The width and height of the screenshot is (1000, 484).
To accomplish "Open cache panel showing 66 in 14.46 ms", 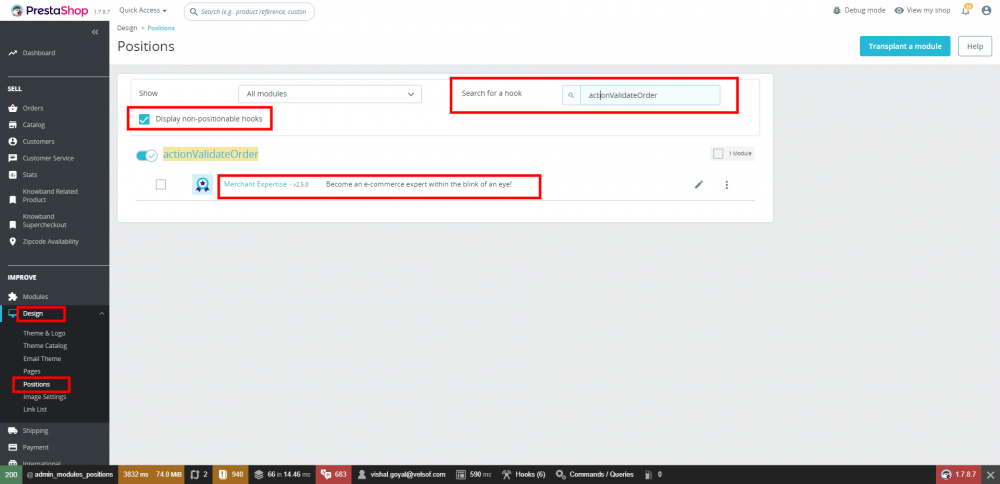I will pos(282,474).
